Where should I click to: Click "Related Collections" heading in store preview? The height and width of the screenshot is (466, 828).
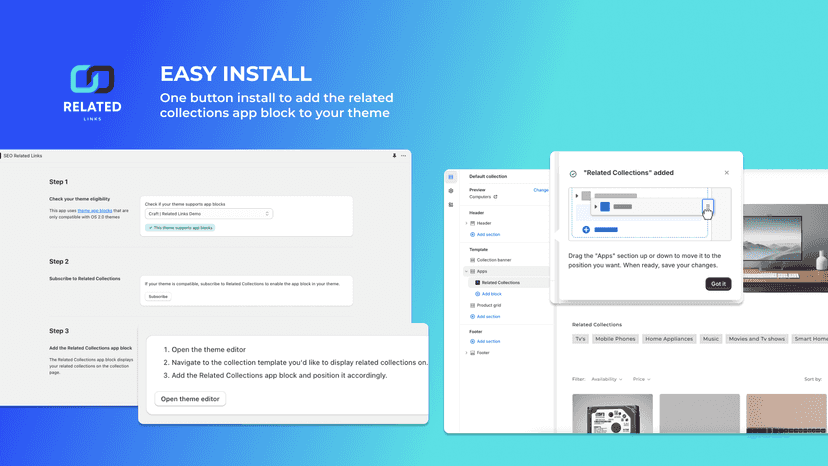[597, 325]
